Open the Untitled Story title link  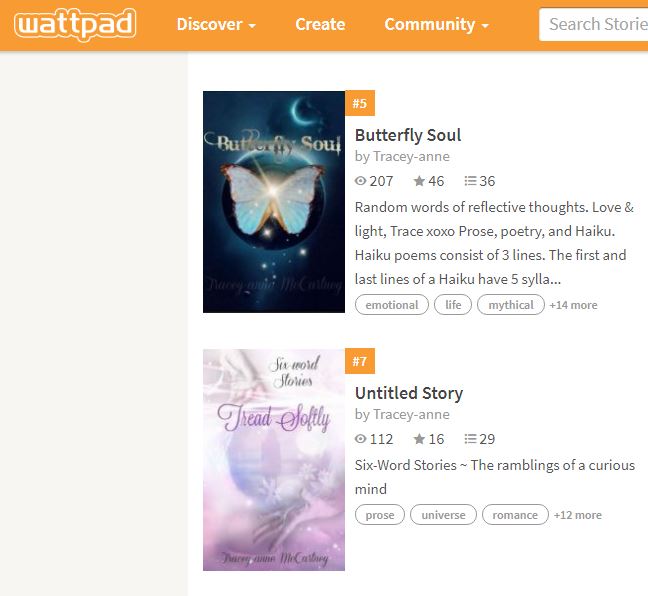(x=409, y=393)
